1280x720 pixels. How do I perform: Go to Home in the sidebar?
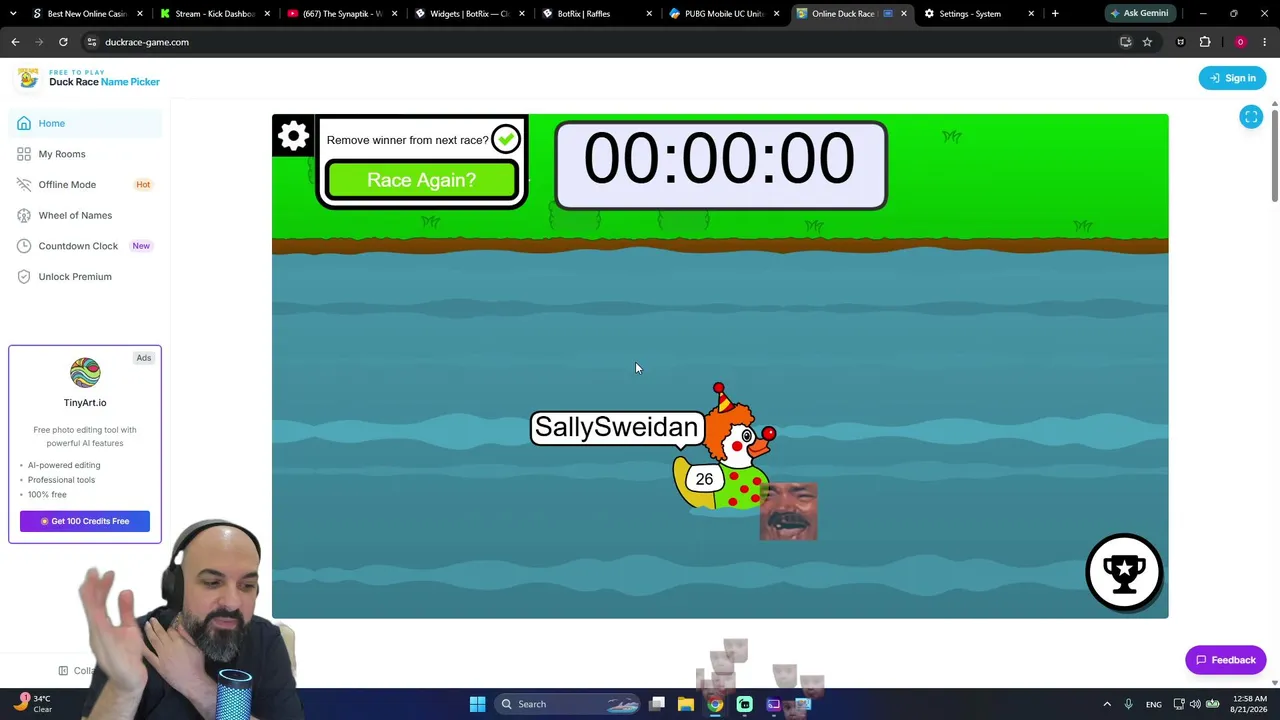pos(85,123)
